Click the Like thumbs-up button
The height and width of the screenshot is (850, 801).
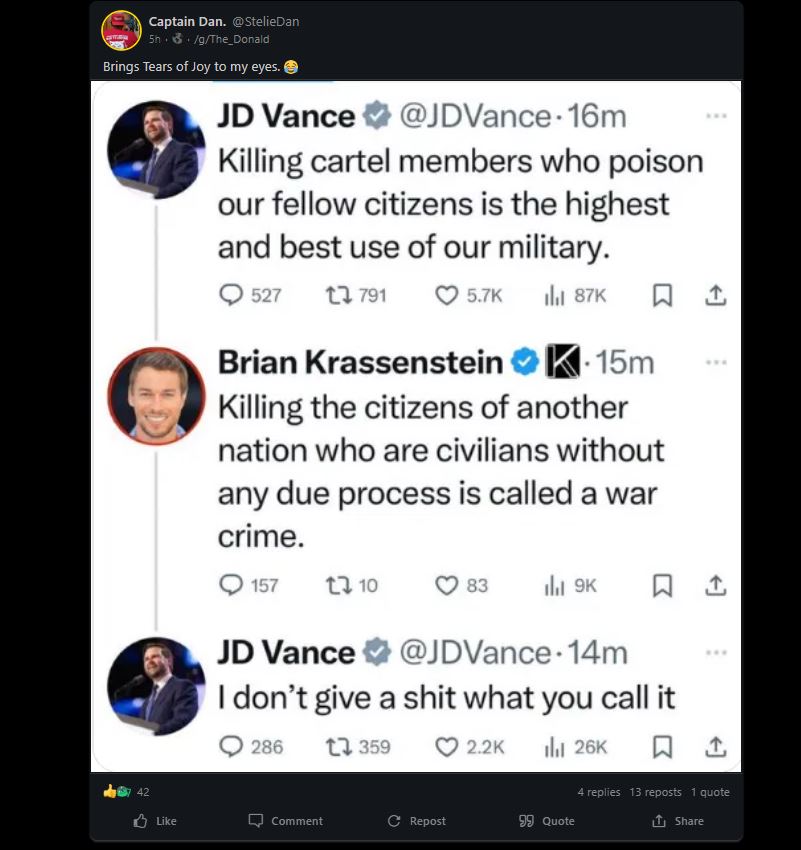[x=154, y=821]
